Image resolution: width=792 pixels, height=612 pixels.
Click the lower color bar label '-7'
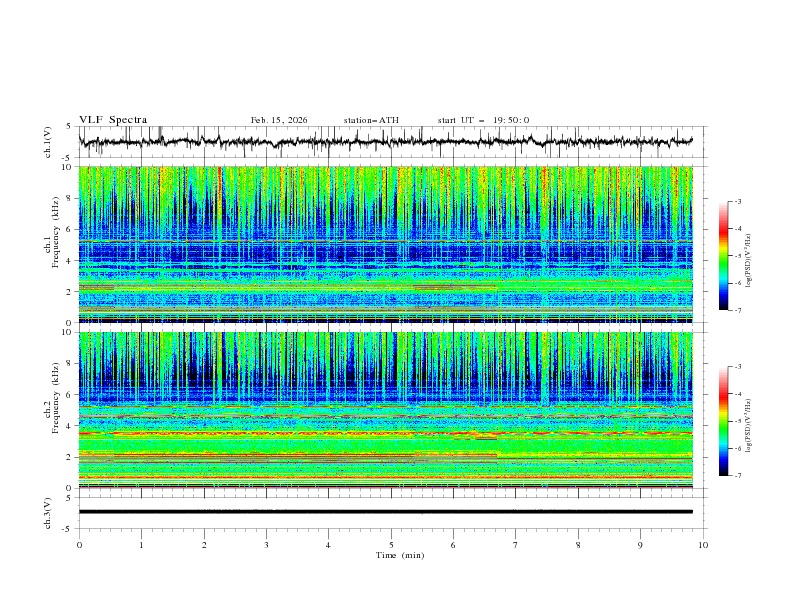[x=737, y=476]
